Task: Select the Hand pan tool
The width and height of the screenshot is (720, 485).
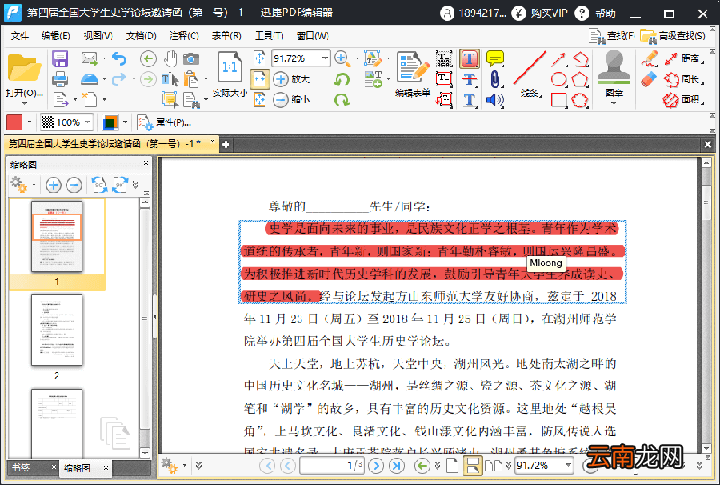Action: [171, 59]
